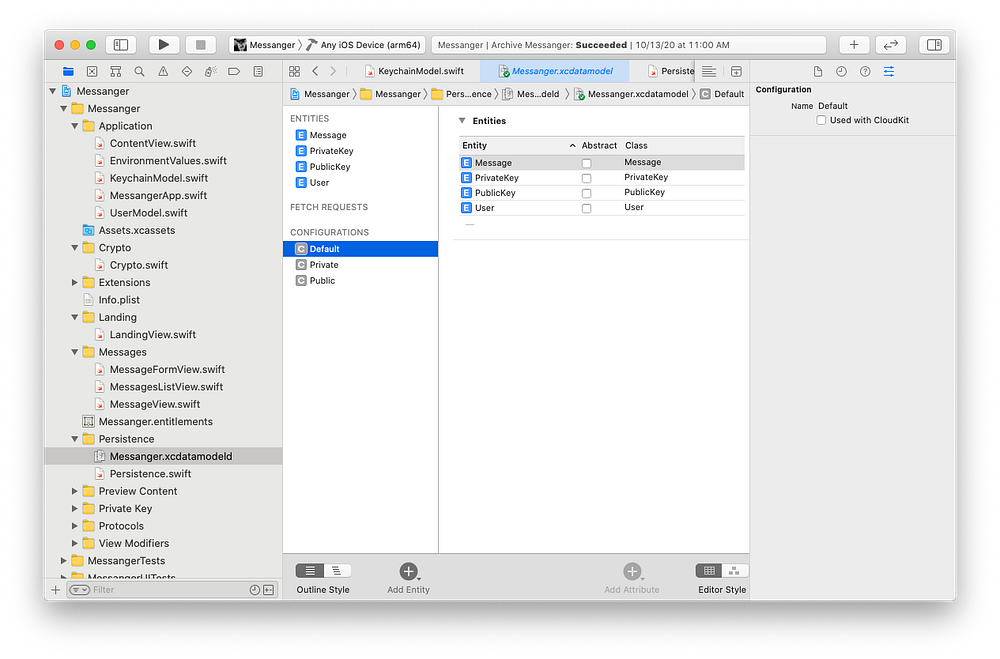Choose the Messanger scheme
Image resolution: width=1000 pixels, height=659 pixels.
point(265,45)
